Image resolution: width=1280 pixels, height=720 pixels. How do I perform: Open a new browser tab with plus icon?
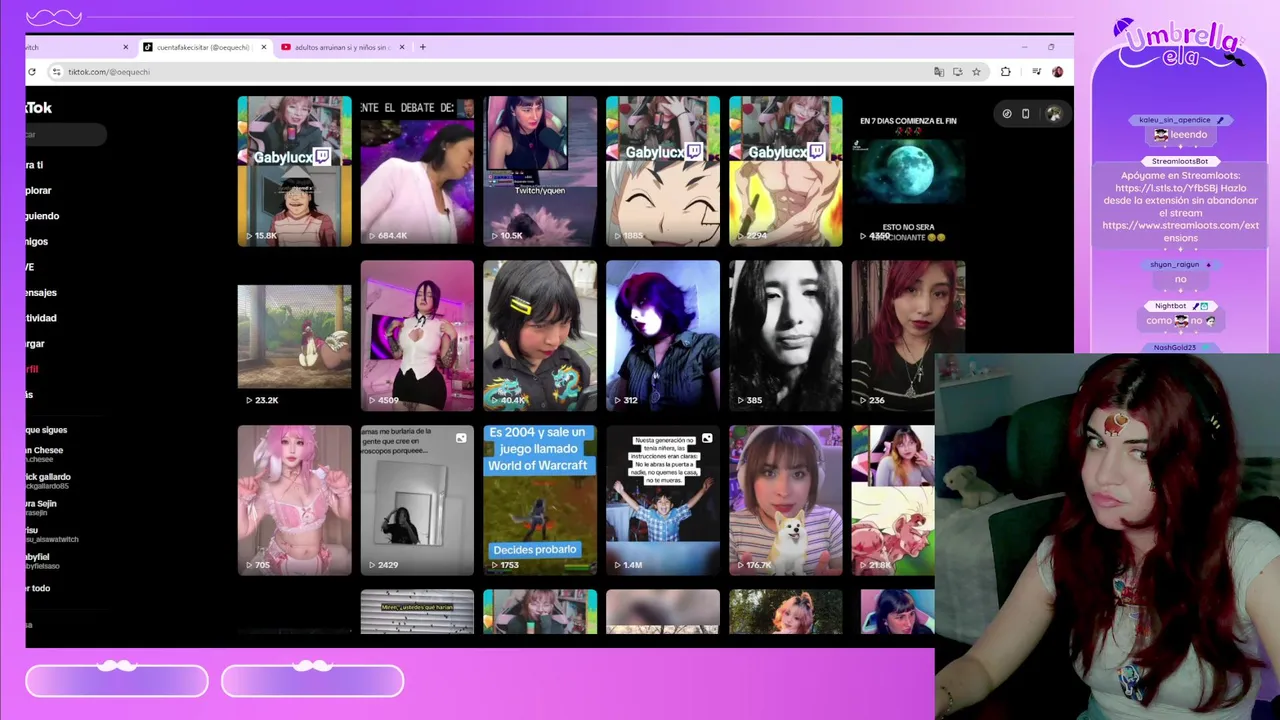[422, 47]
